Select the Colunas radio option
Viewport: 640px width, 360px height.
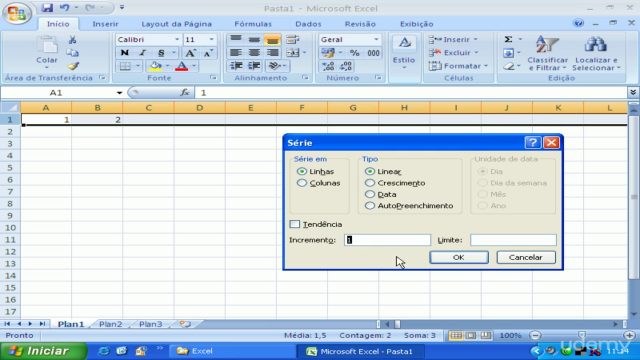click(302, 183)
